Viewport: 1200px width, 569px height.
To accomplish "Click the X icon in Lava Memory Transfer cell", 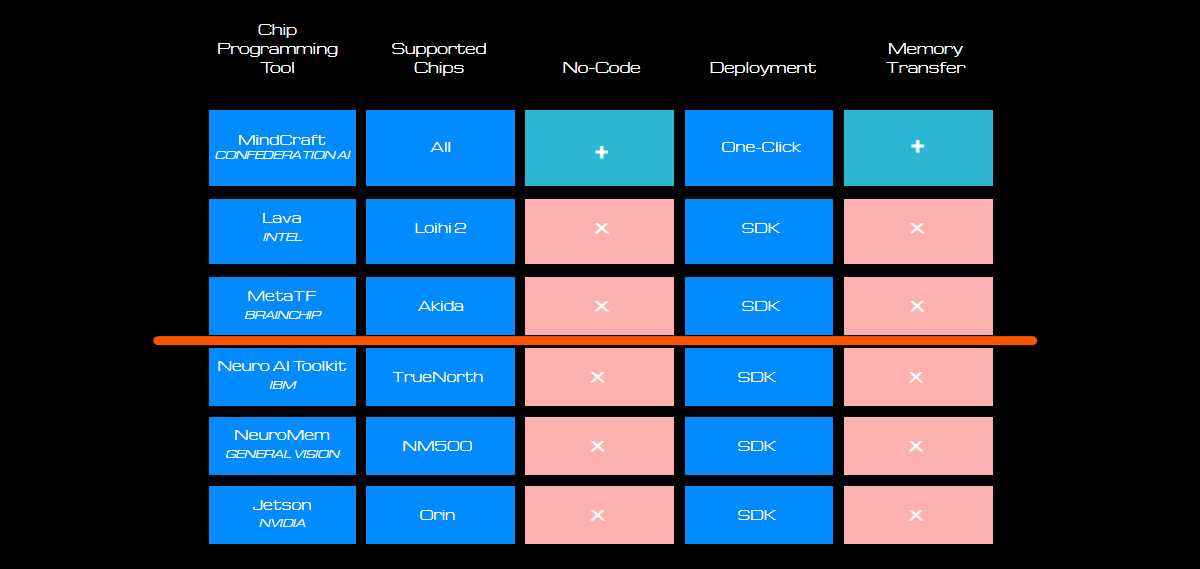I will coord(917,228).
